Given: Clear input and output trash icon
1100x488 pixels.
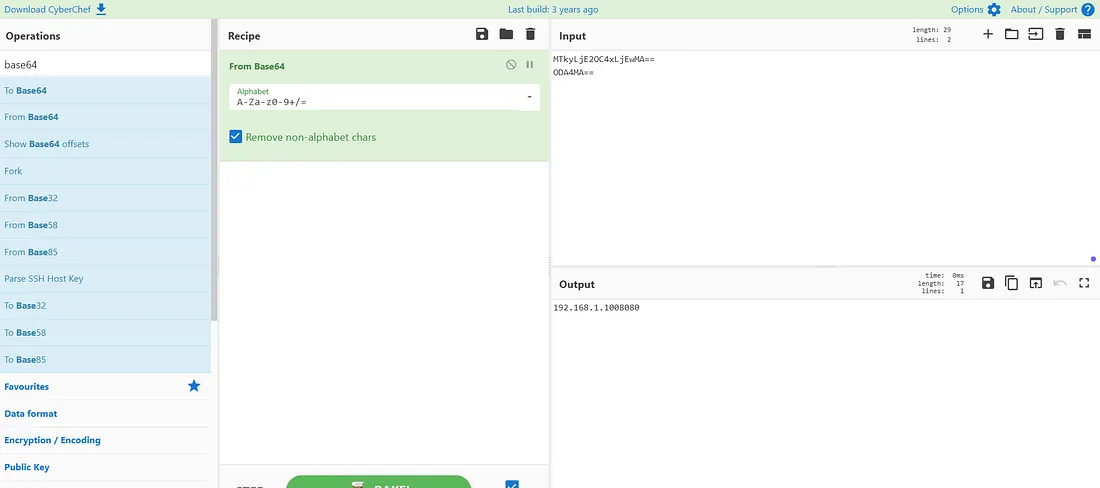Looking at the screenshot, I should pyautogui.click(x=1060, y=35).
